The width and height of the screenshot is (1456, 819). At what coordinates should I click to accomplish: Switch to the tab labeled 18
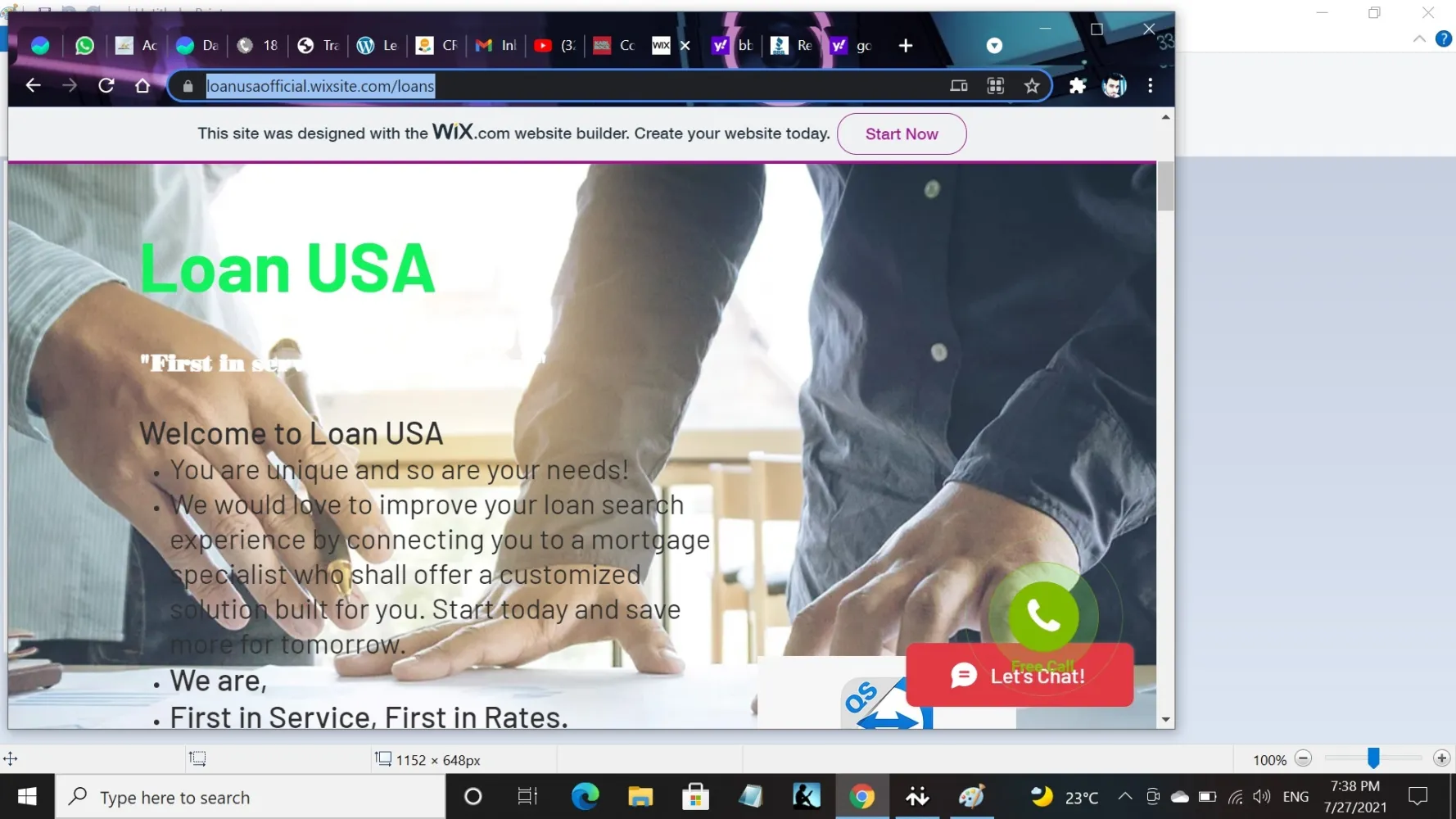[x=257, y=46]
